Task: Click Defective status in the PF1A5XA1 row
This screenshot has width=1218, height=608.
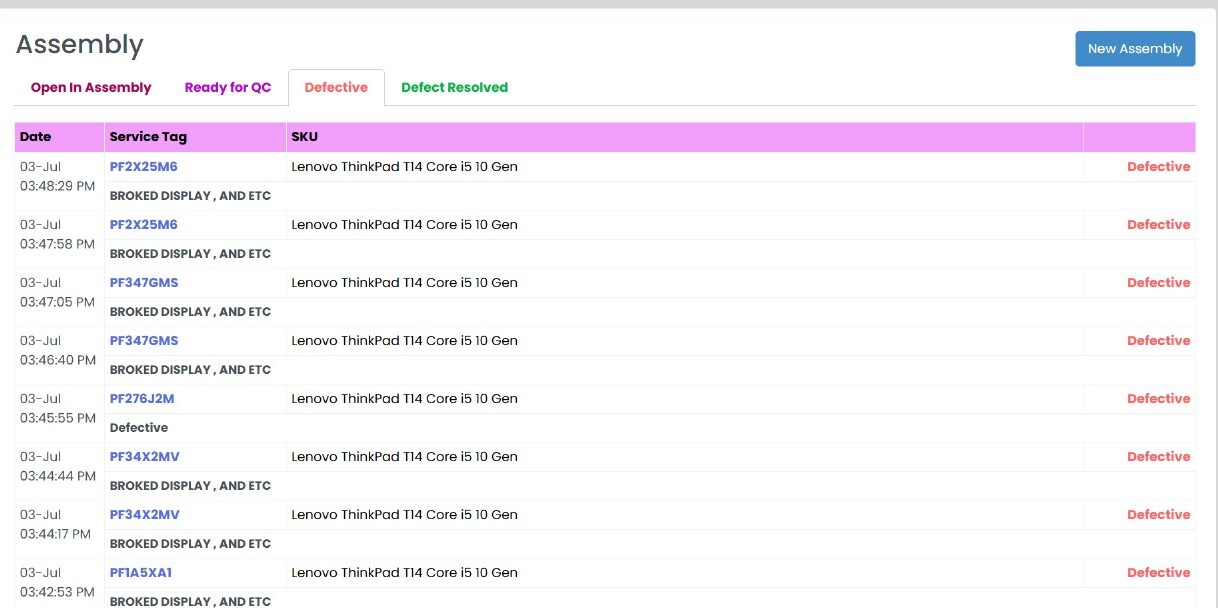Action: click(1158, 573)
